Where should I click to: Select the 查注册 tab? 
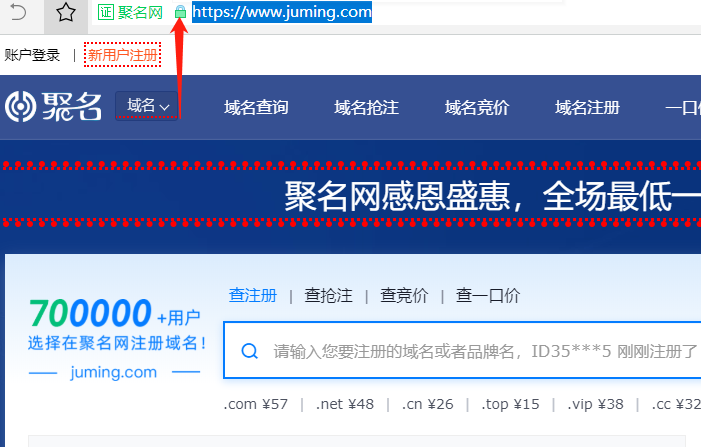pyautogui.click(x=253, y=295)
